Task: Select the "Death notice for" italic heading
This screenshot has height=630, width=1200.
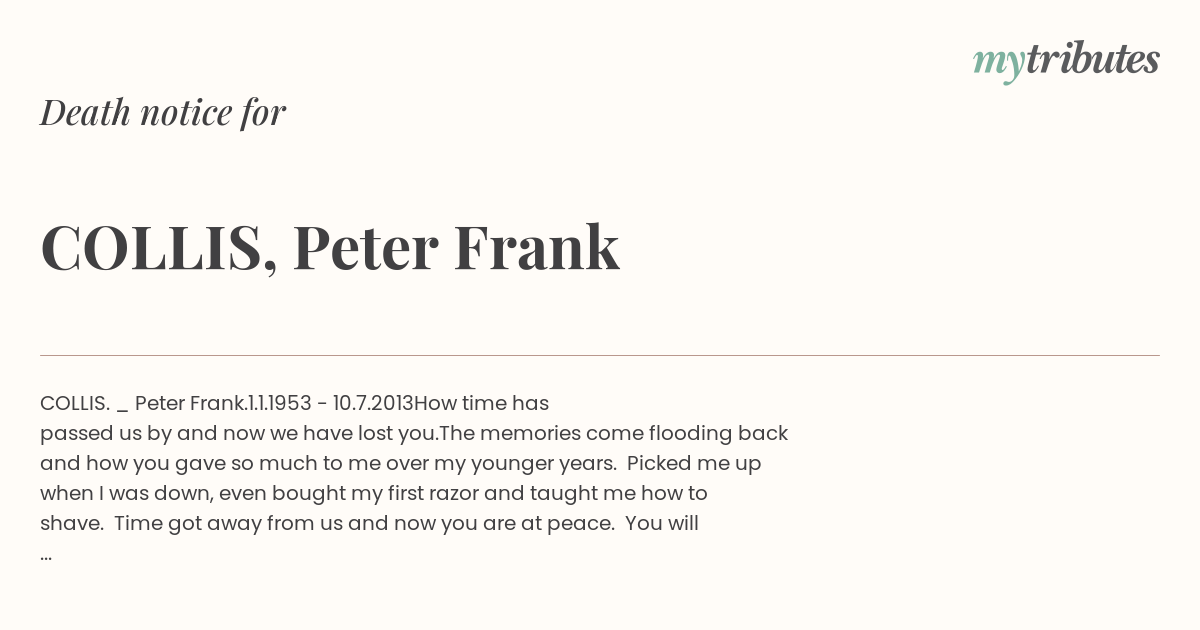Action: coord(163,112)
